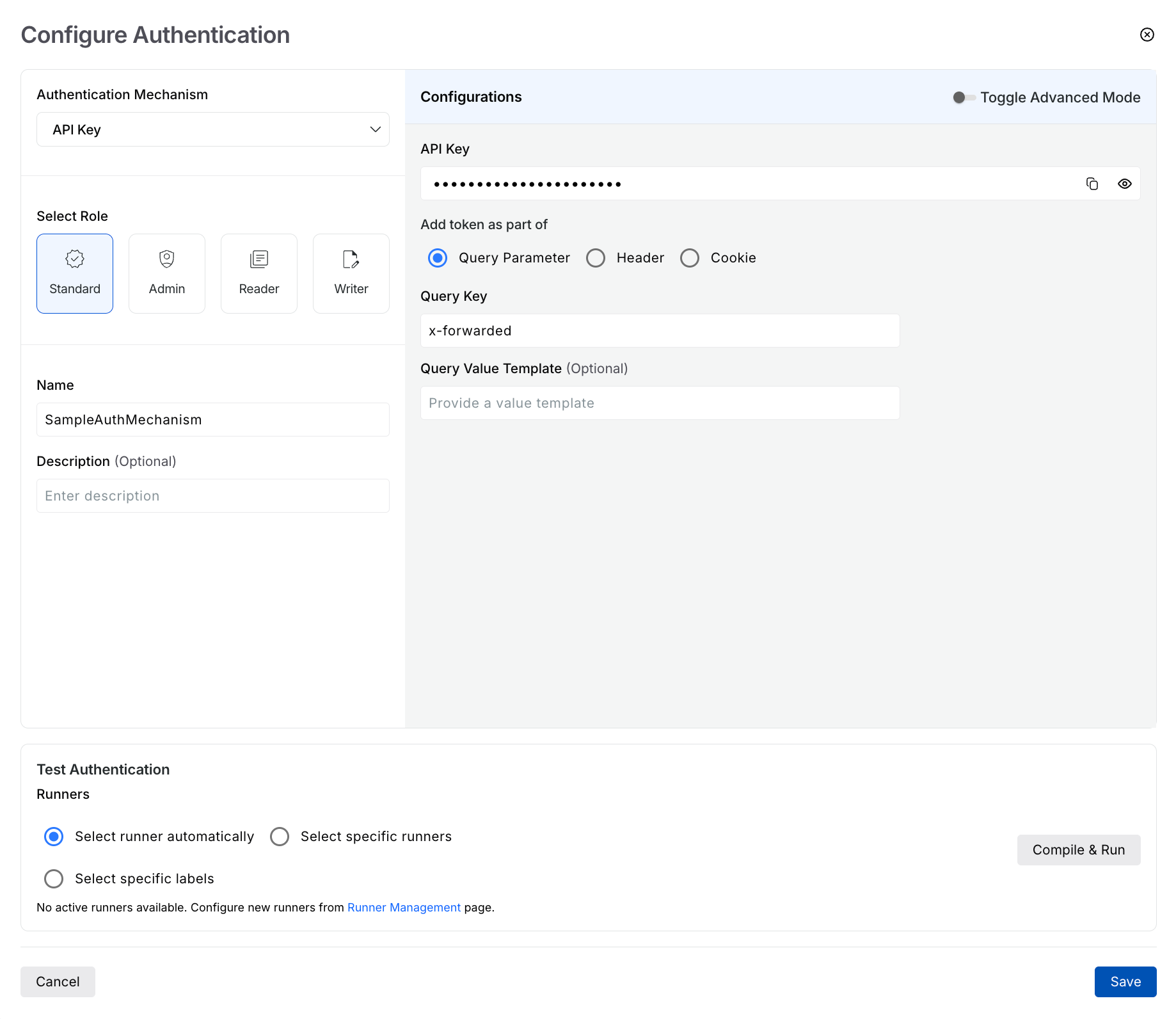Select Cookie radio option
The height and width of the screenshot is (1019, 1176).
(x=690, y=258)
